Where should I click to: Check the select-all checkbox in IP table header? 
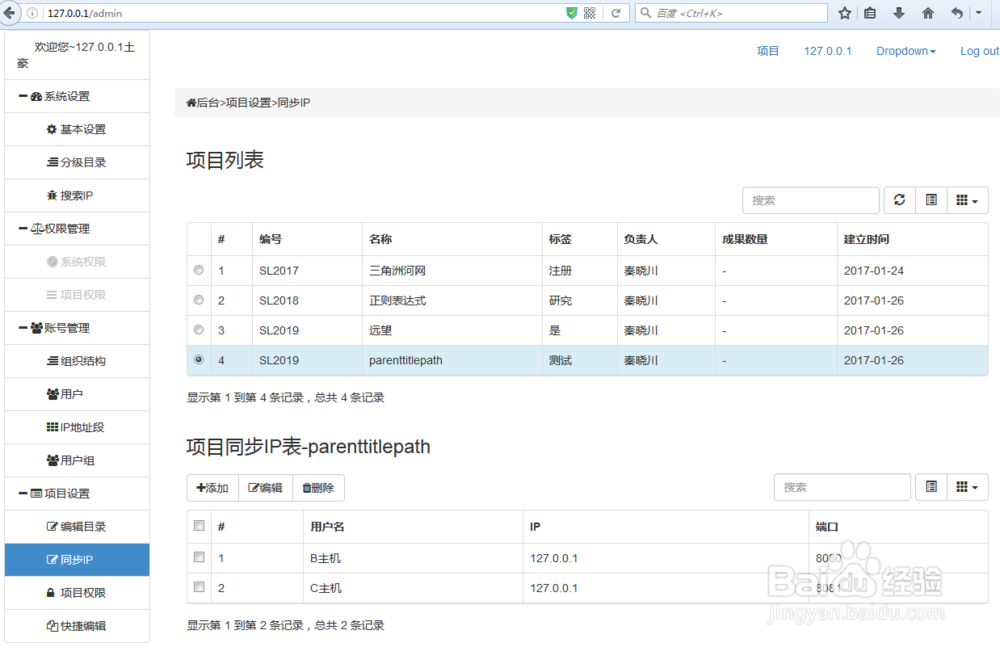[x=198, y=525]
